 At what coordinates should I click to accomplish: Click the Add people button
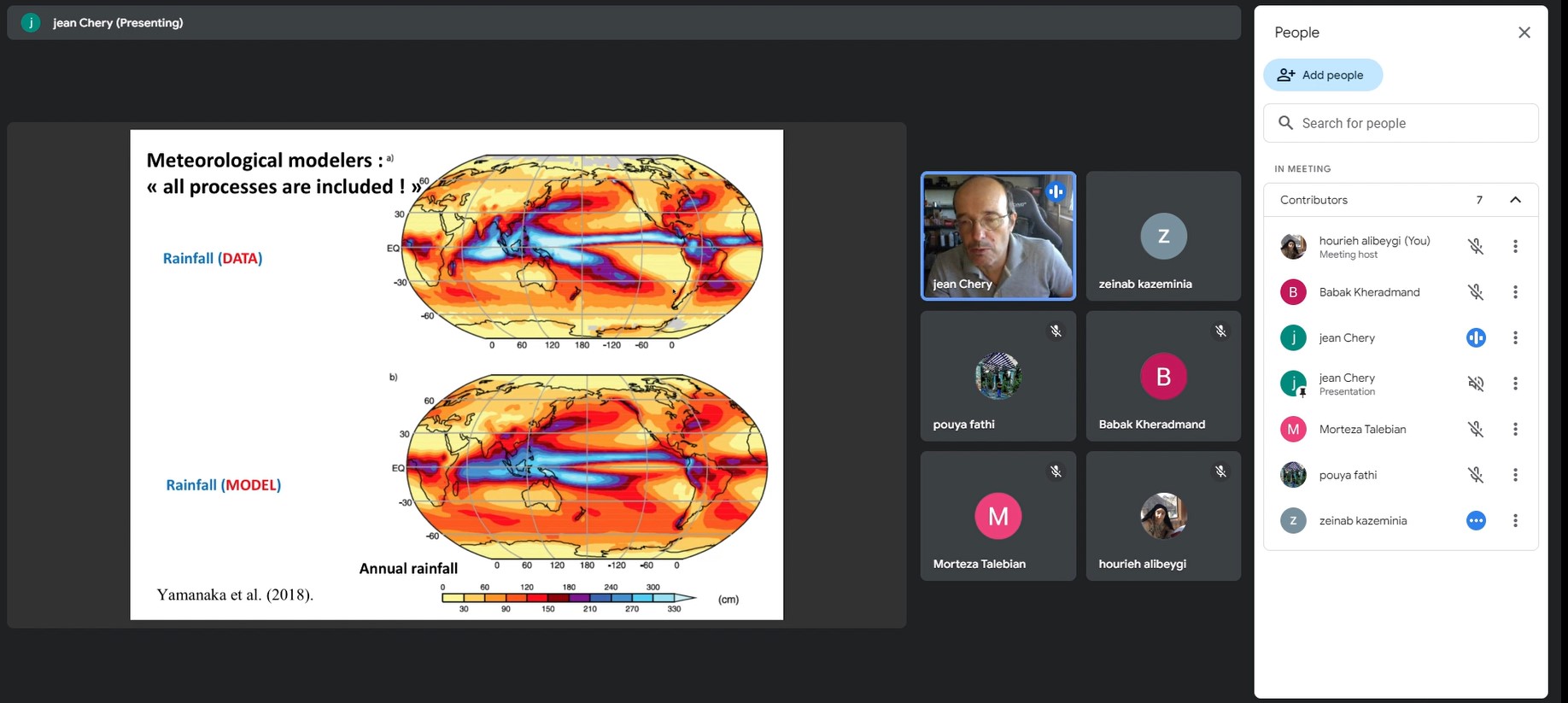pos(1322,75)
